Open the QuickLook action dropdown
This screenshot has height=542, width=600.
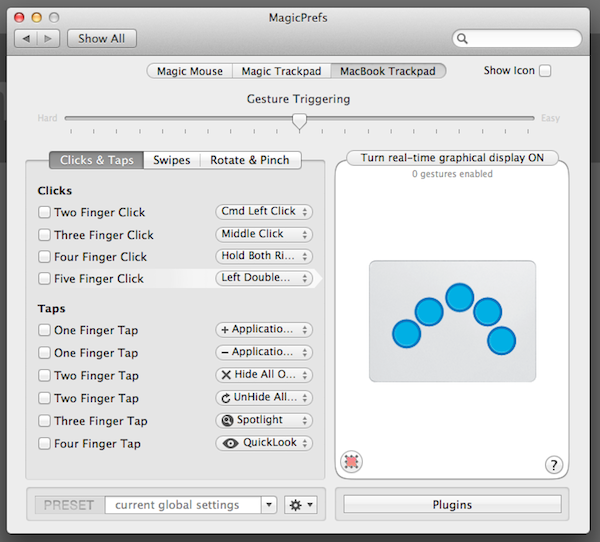[x=264, y=443]
